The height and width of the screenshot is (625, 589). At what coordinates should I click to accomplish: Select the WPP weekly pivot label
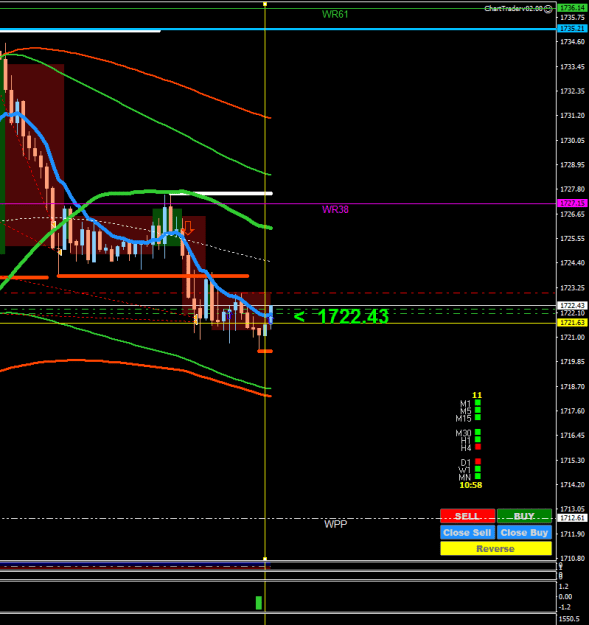336,524
